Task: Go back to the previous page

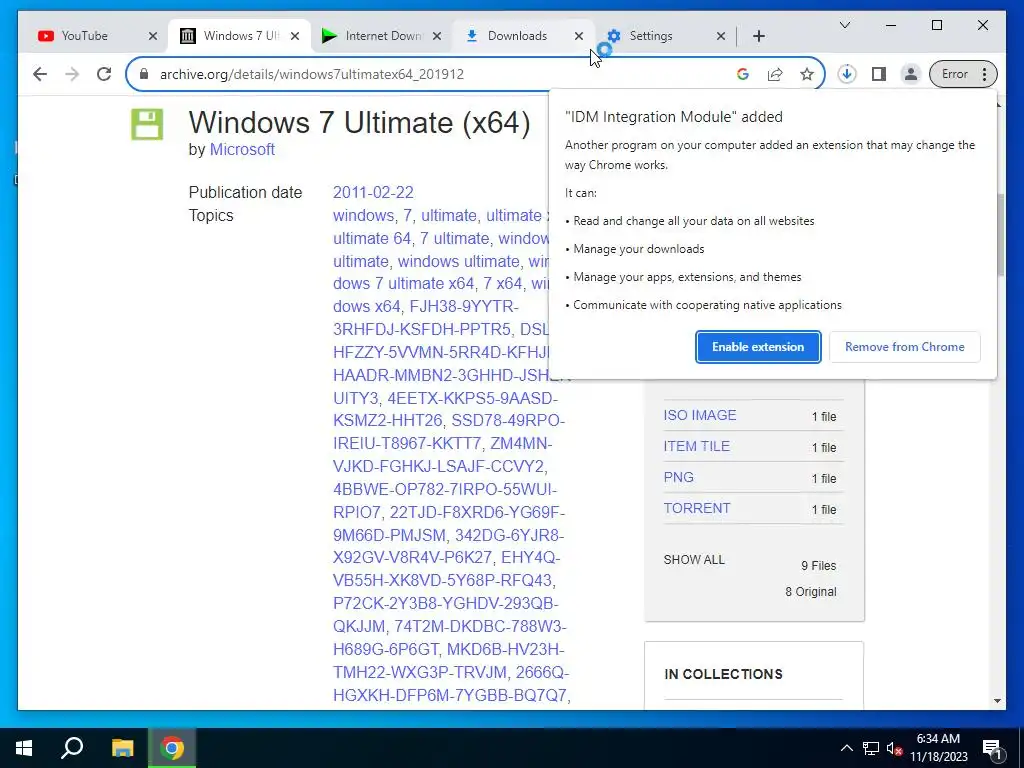Action: coord(40,74)
